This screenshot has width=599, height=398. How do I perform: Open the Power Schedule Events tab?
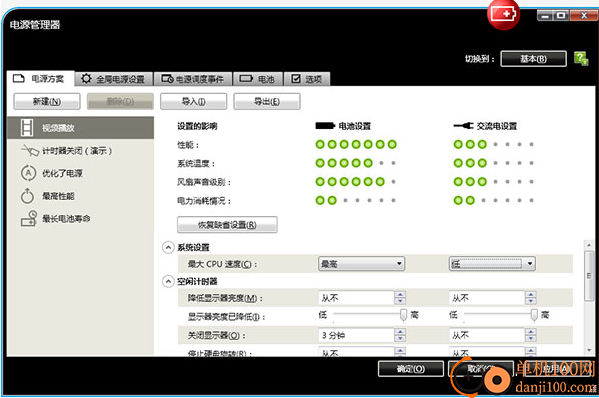(193, 79)
